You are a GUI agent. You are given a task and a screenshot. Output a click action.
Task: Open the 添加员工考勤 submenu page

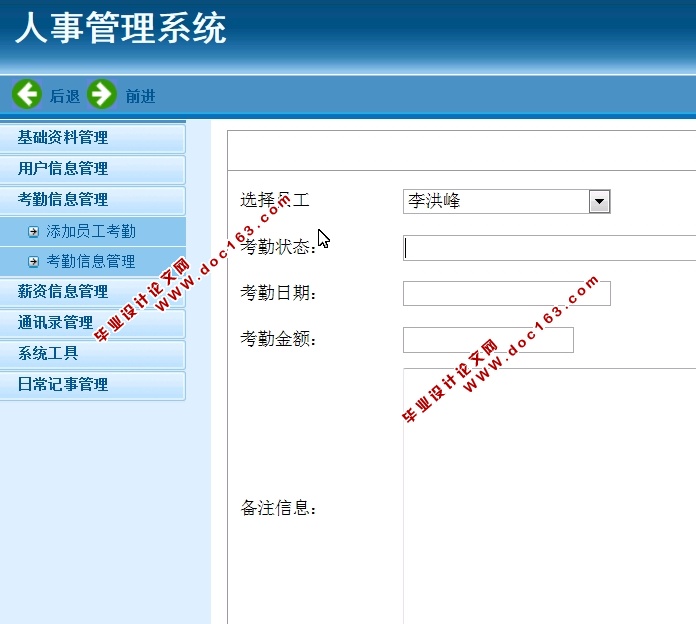coord(91,232)
